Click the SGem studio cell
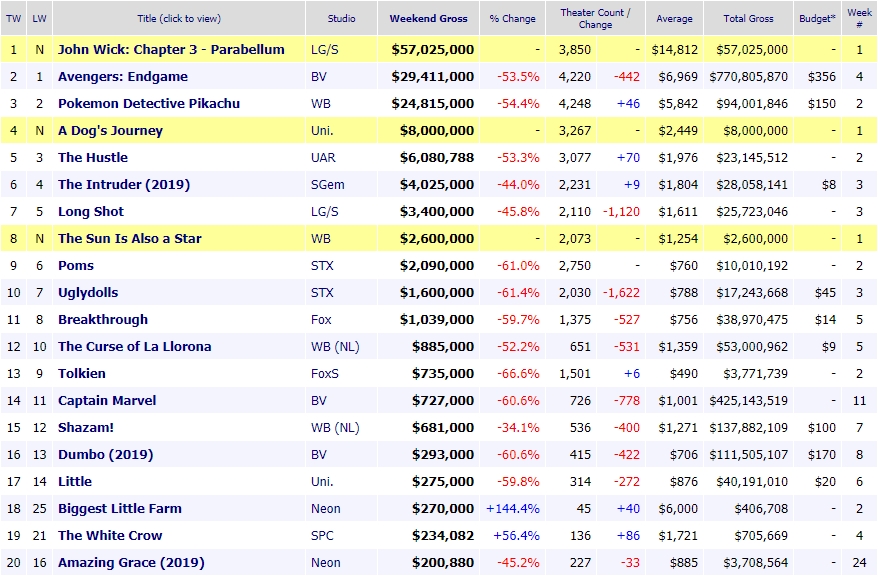Image resolution: width=878 pixels, height=578 pixels. pyautogui.click(x=328, y=184)
